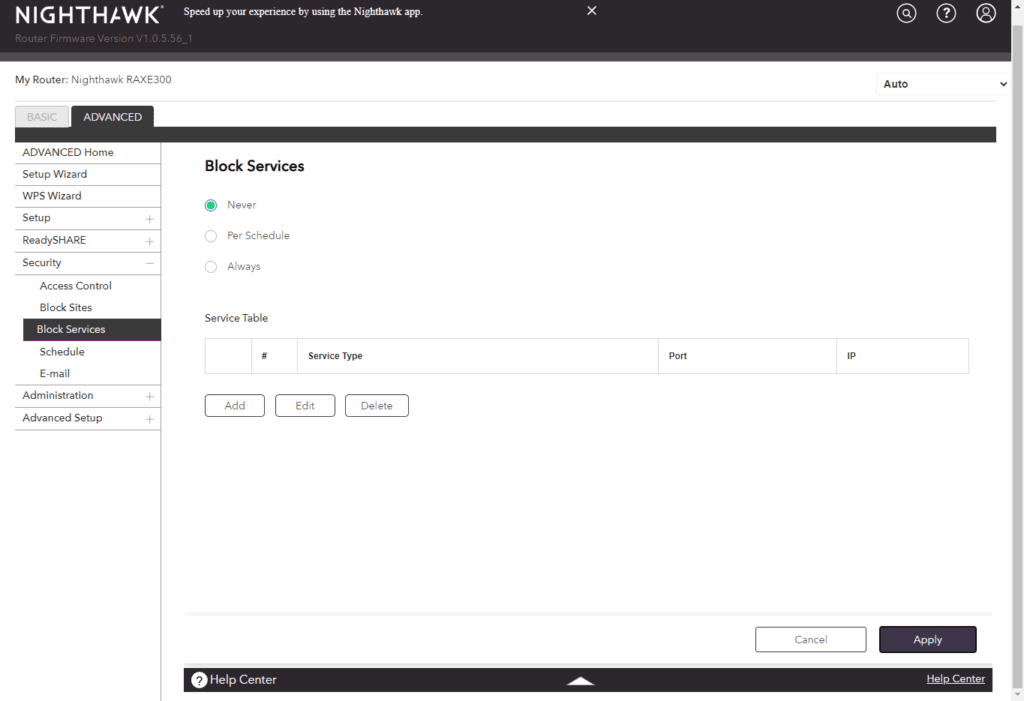The height and width of the screenshot is (701, 1024).
Task: Follow the Help Center link at bottom right
Action: click(x=955, y=679)
